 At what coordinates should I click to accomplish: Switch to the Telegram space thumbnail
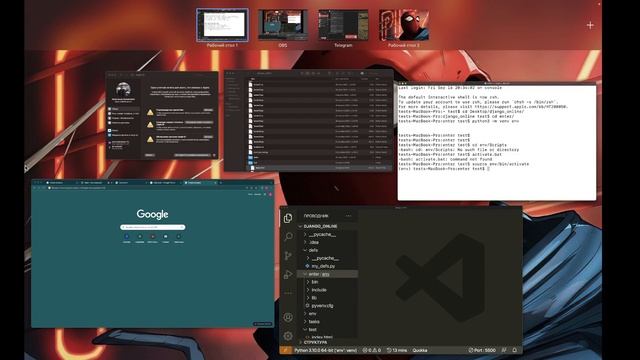click(x=343, y=25)
